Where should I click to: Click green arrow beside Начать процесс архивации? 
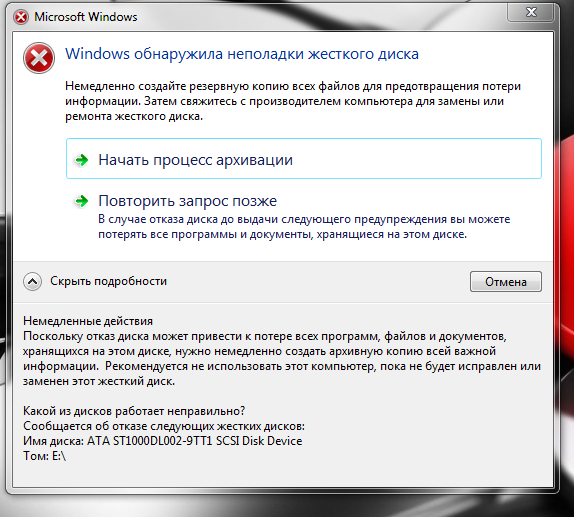[x=81, y=160]
